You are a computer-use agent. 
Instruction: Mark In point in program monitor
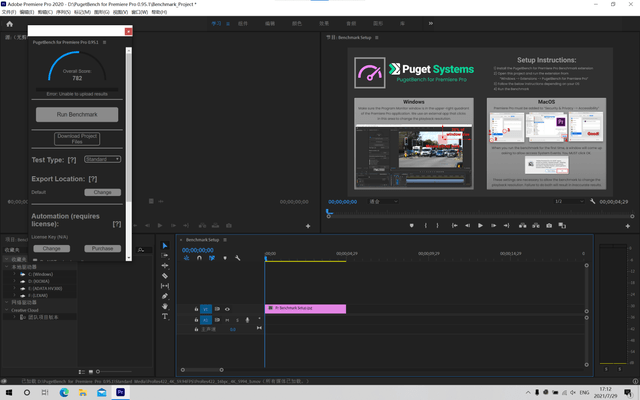coord(425,225)
